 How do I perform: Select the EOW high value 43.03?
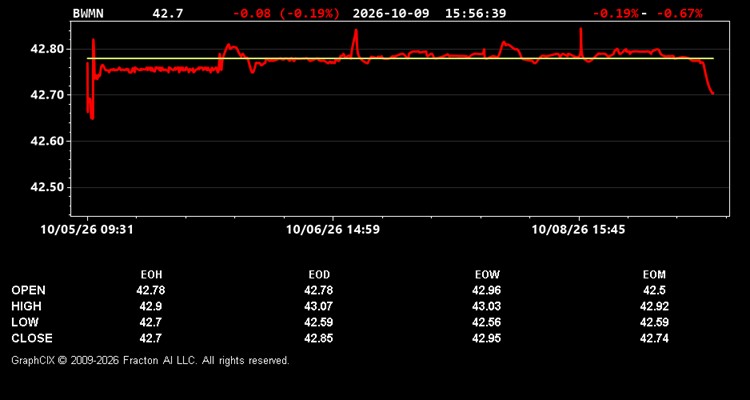point(486,306)
